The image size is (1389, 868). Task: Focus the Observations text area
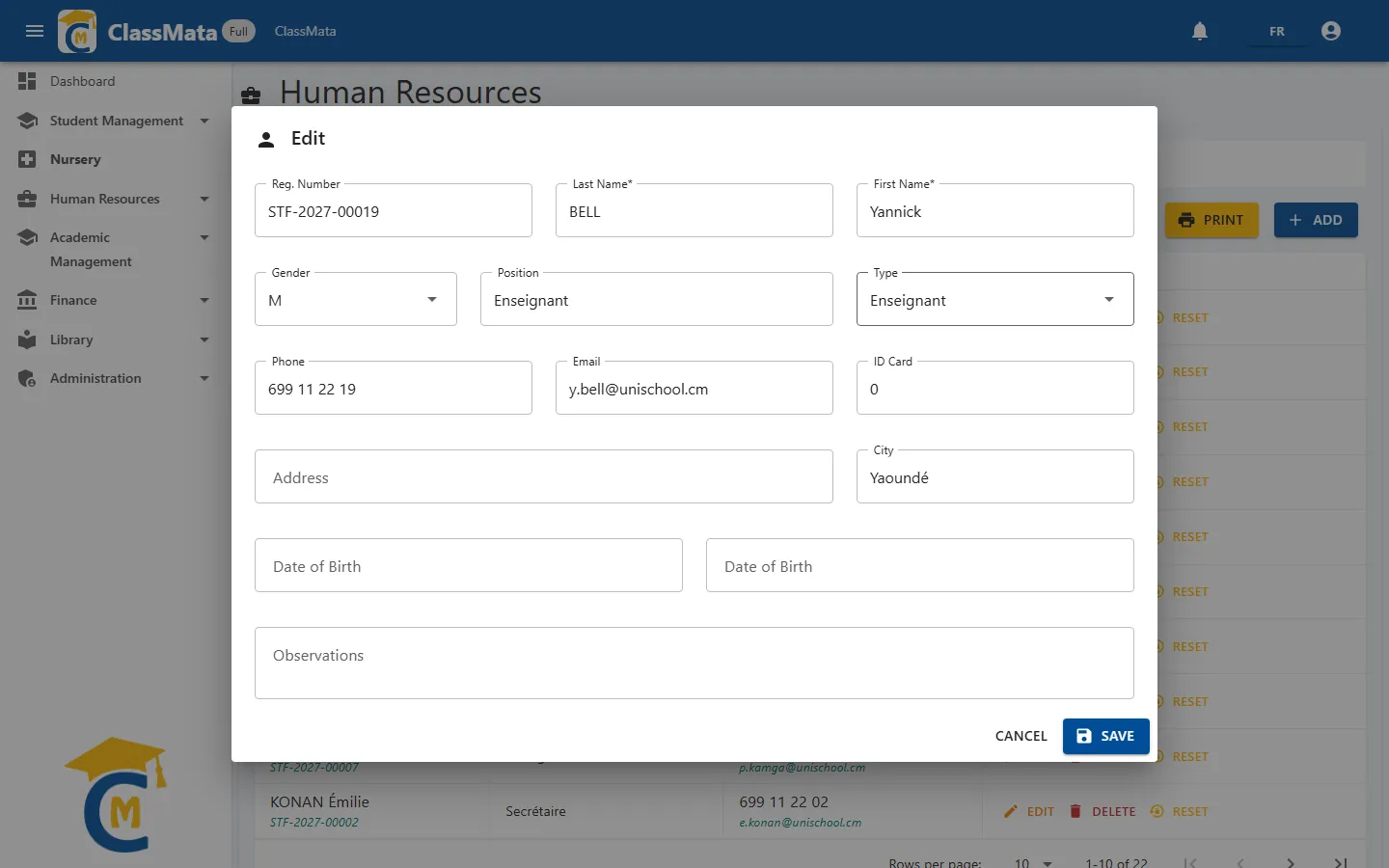[694, 664]
